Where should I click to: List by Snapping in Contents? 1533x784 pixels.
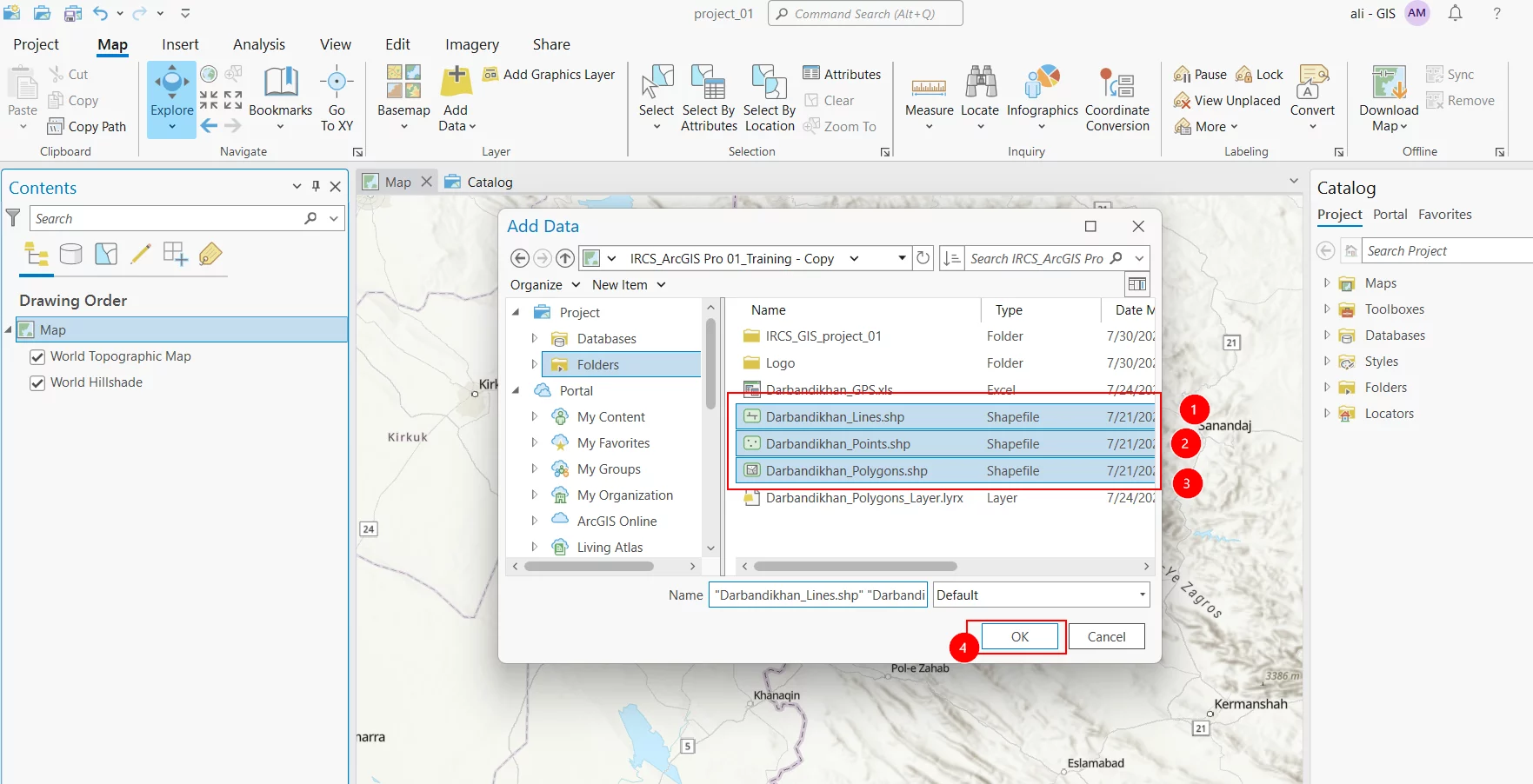176,254
